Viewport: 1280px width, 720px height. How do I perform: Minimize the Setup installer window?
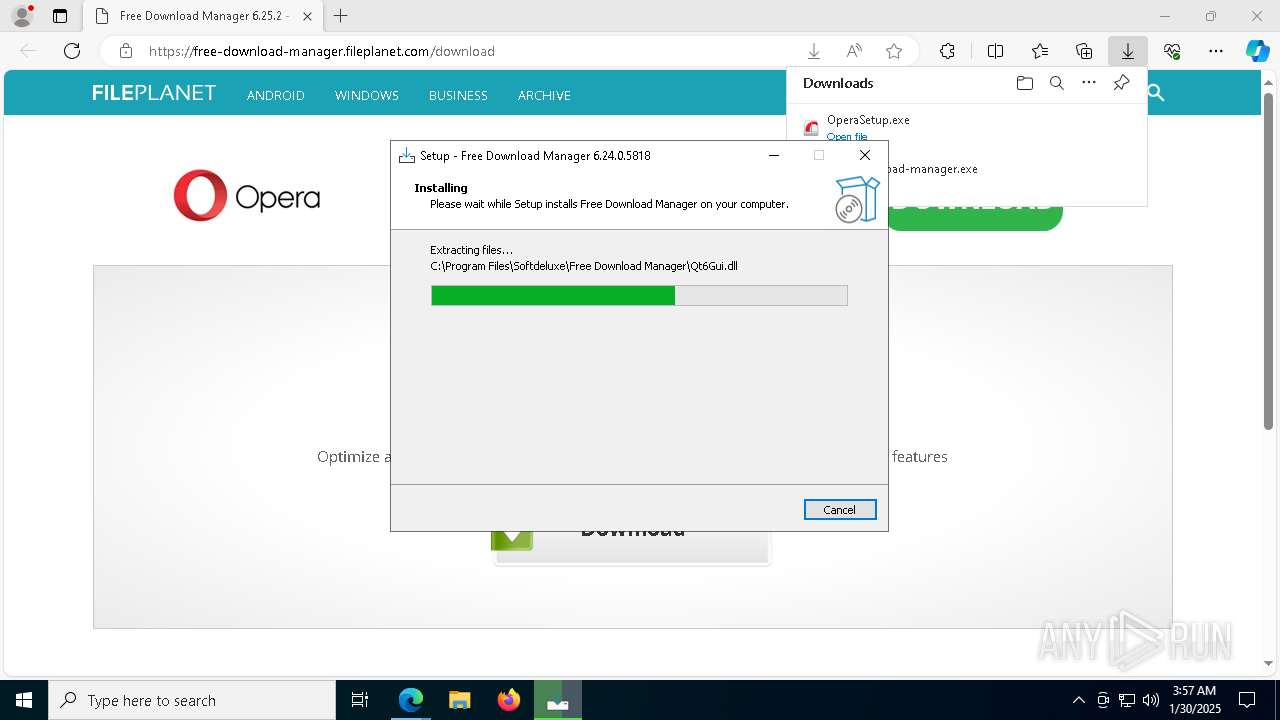774,155
